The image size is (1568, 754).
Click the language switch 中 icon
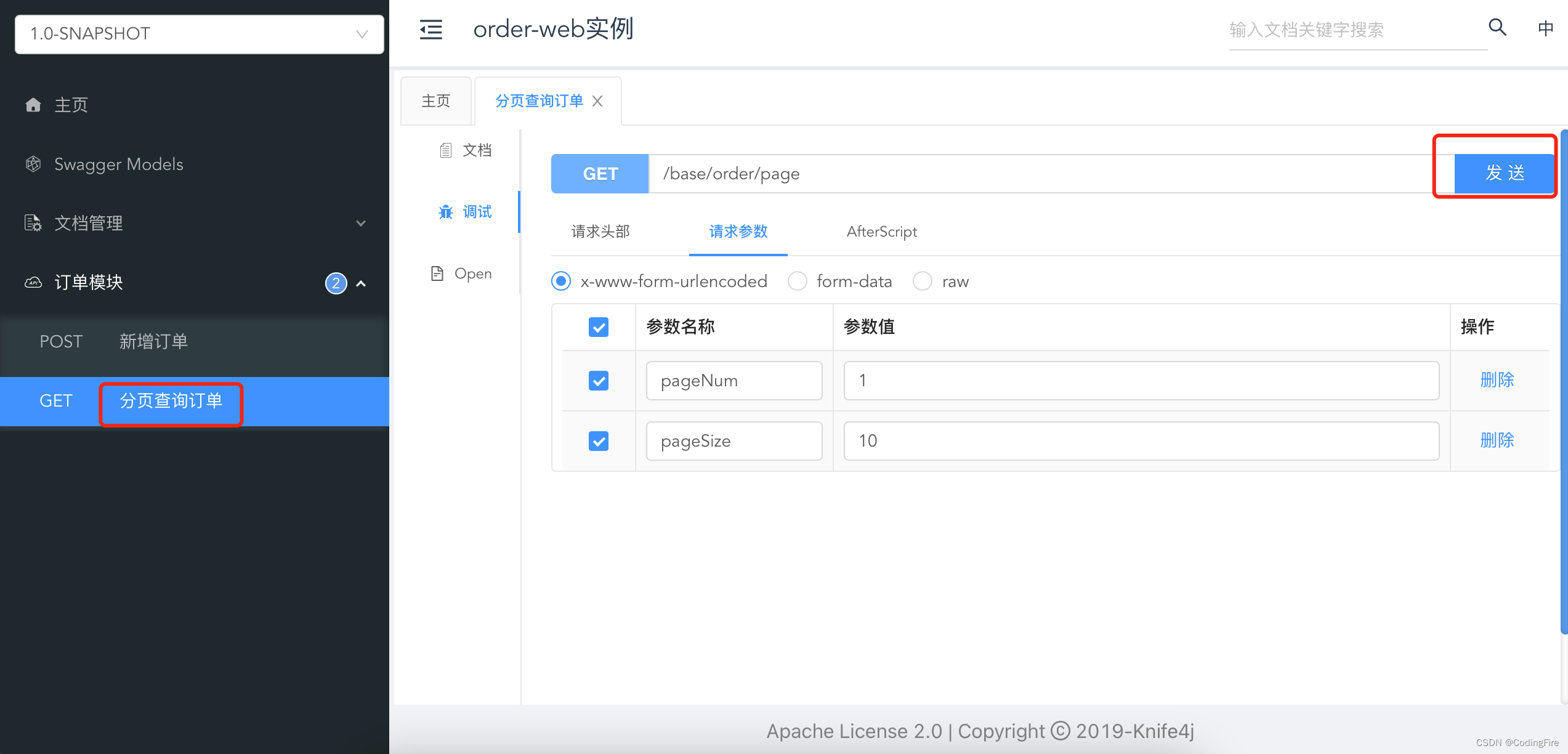click(1545, 28)
